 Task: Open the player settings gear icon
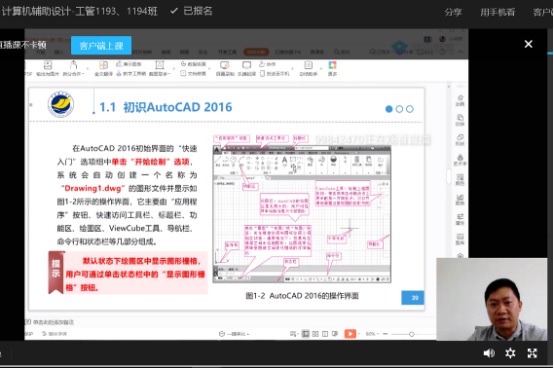coord(510,353)
